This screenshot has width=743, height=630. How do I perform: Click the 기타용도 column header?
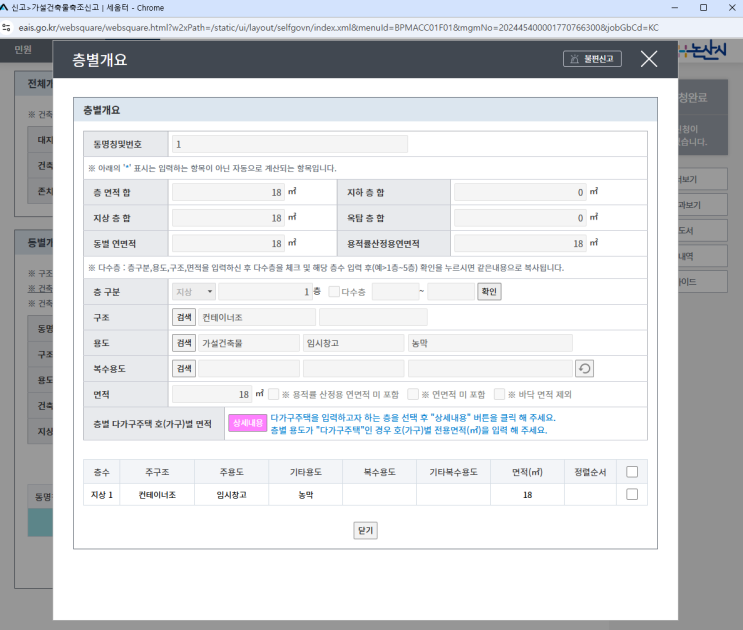(x=306, y=472)
